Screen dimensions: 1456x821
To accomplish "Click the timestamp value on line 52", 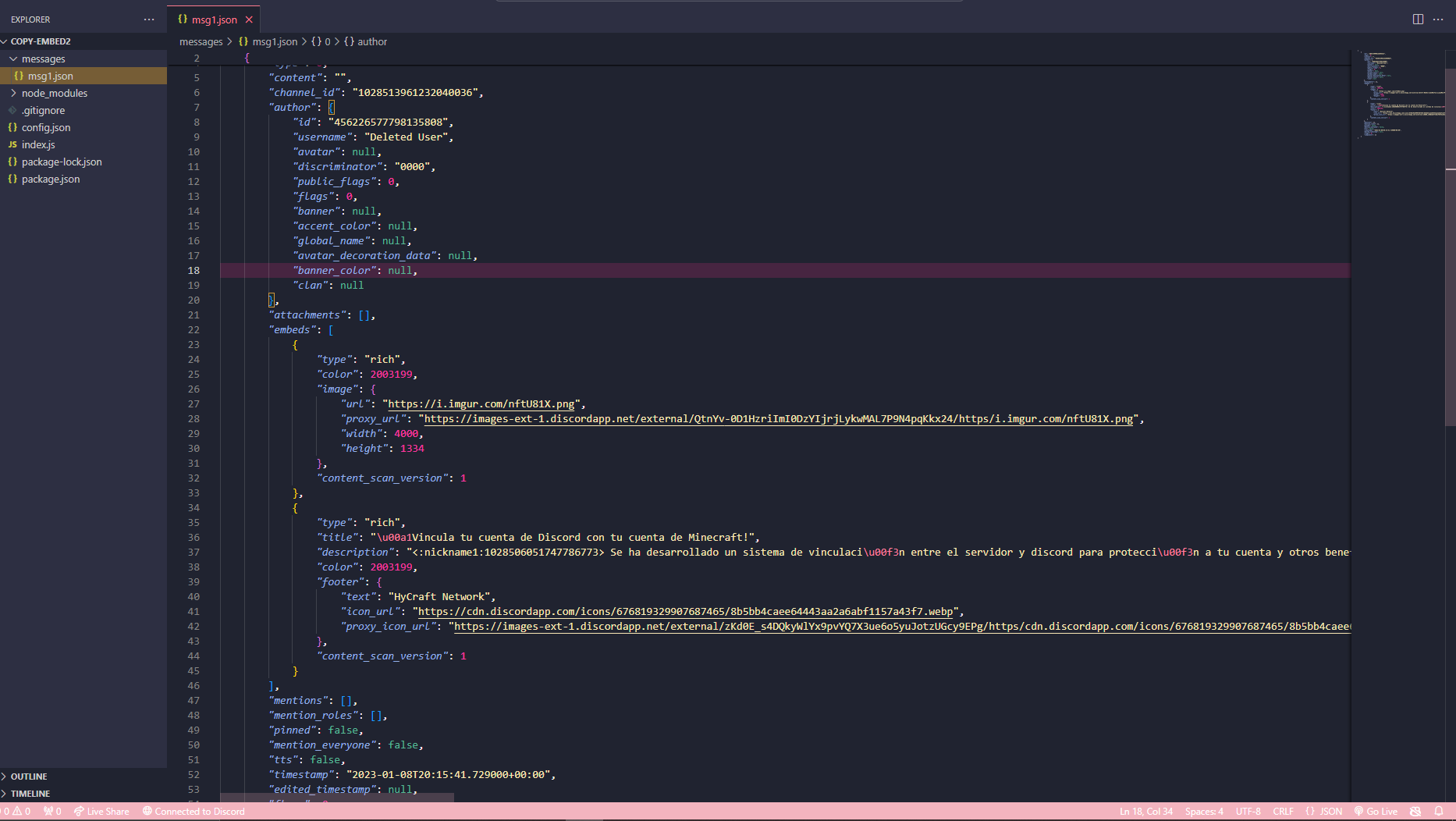I will pos(448,775).
